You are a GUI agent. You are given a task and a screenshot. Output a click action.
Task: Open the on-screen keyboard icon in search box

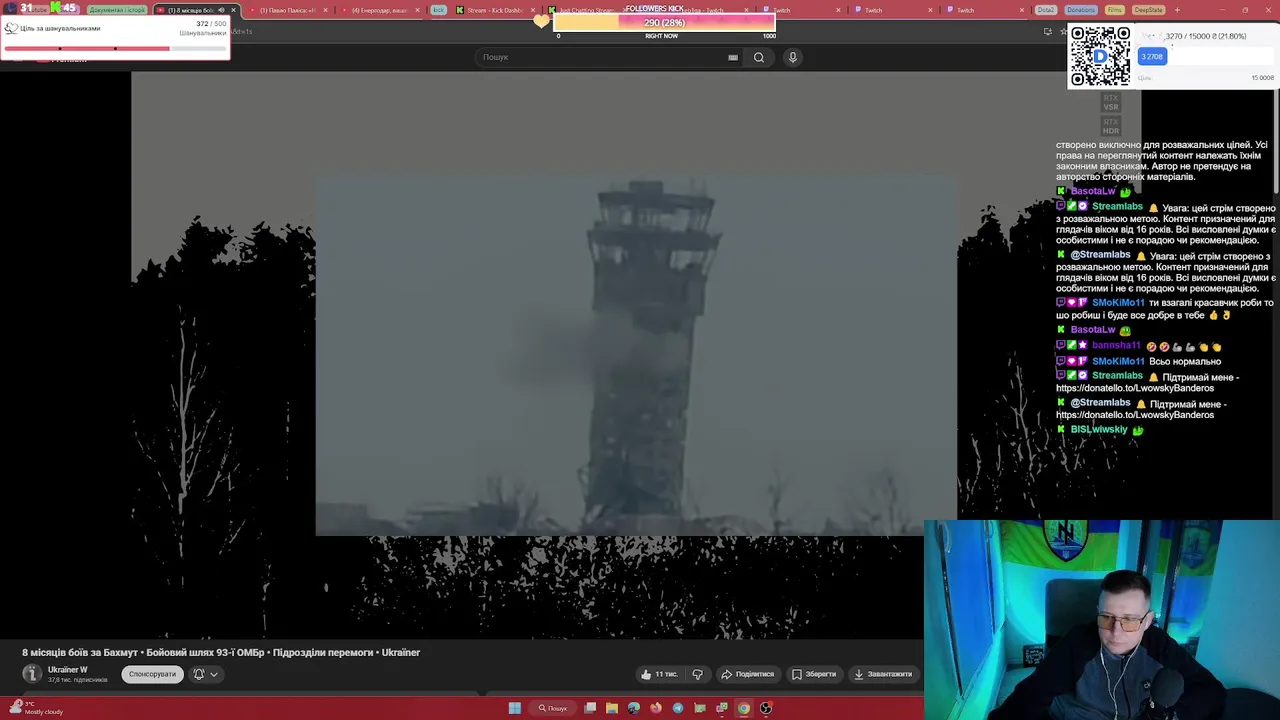click(x=733, y=57)
